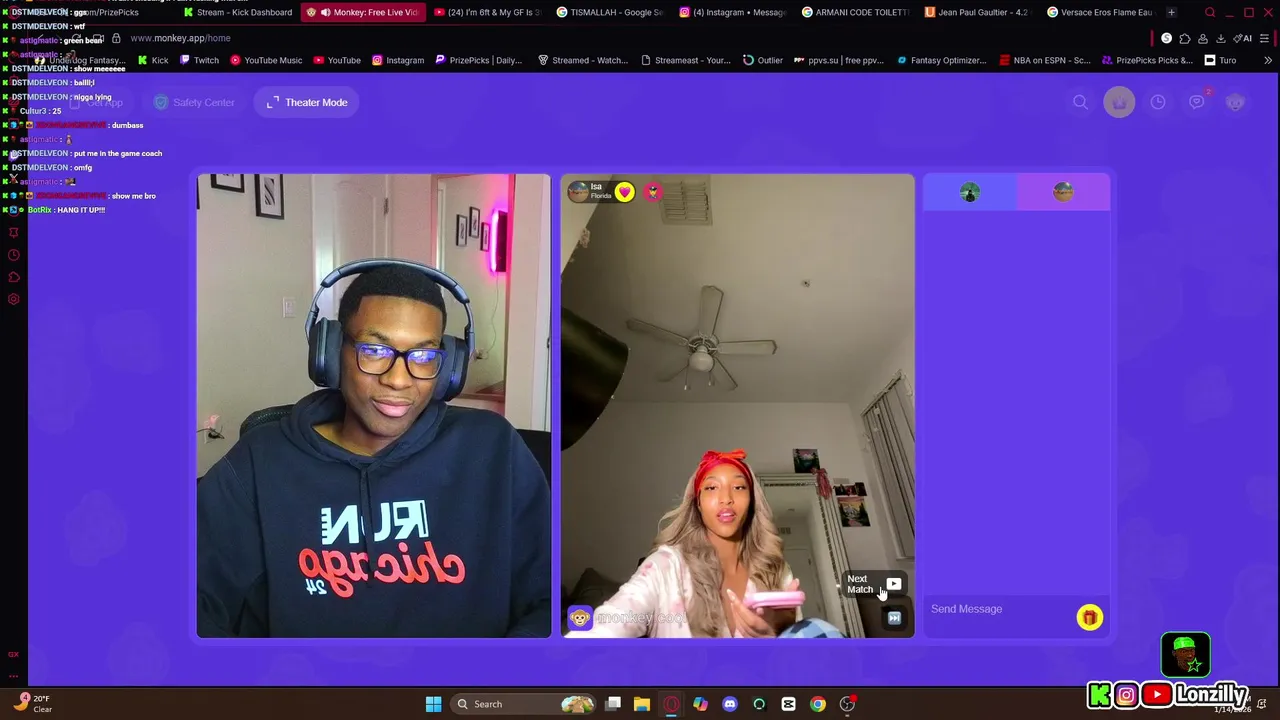This screenshot has height=720, width=1280.
Task: Open CapCut from the taskbar
Action: pos(788,704)
